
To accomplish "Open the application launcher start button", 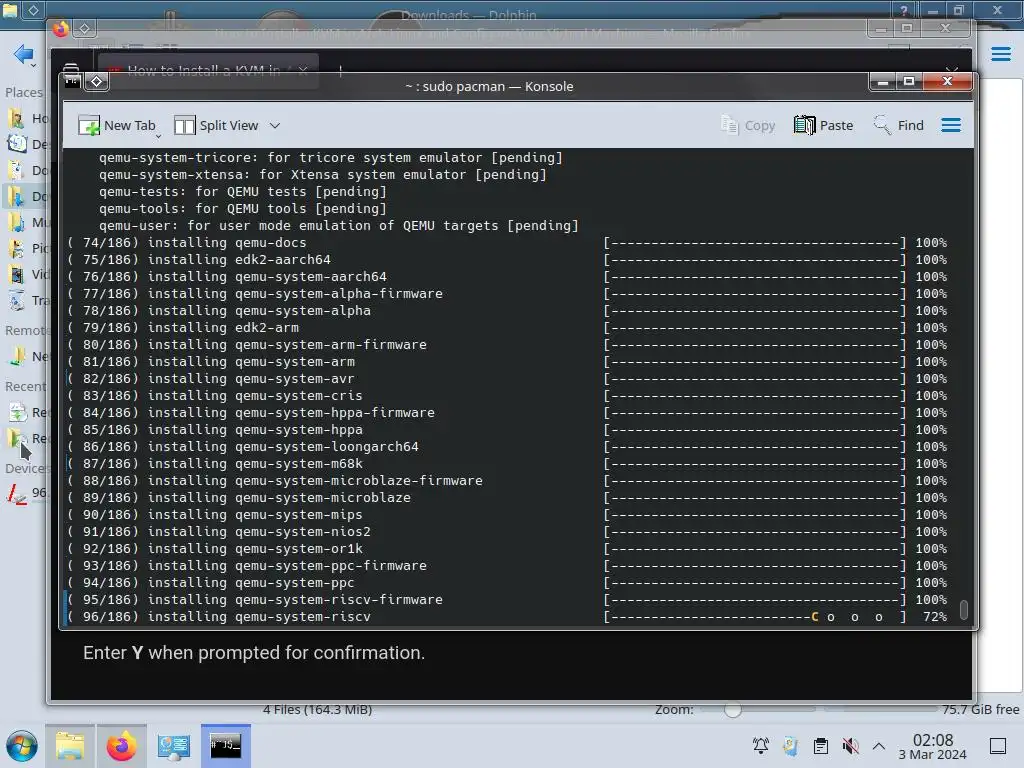I will click(x=22, y=746).
